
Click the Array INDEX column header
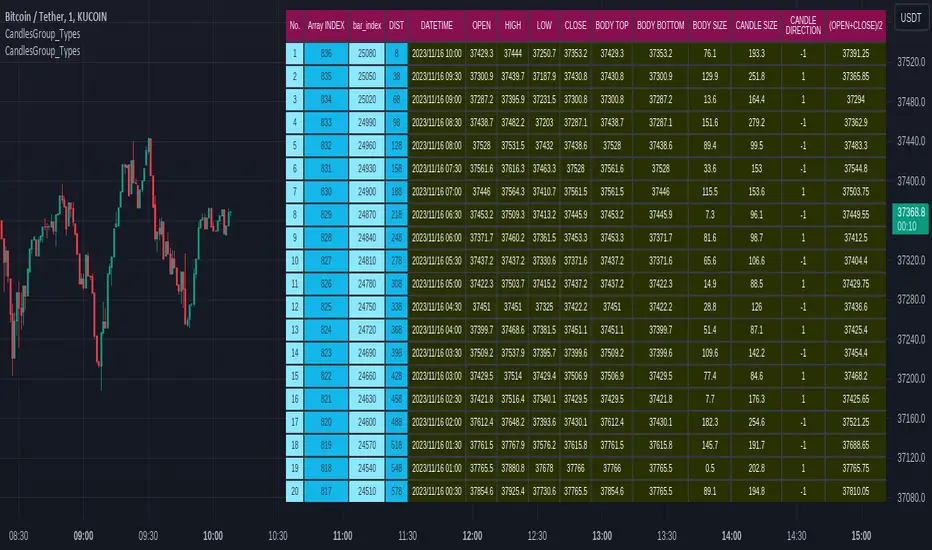click(326, 24)
